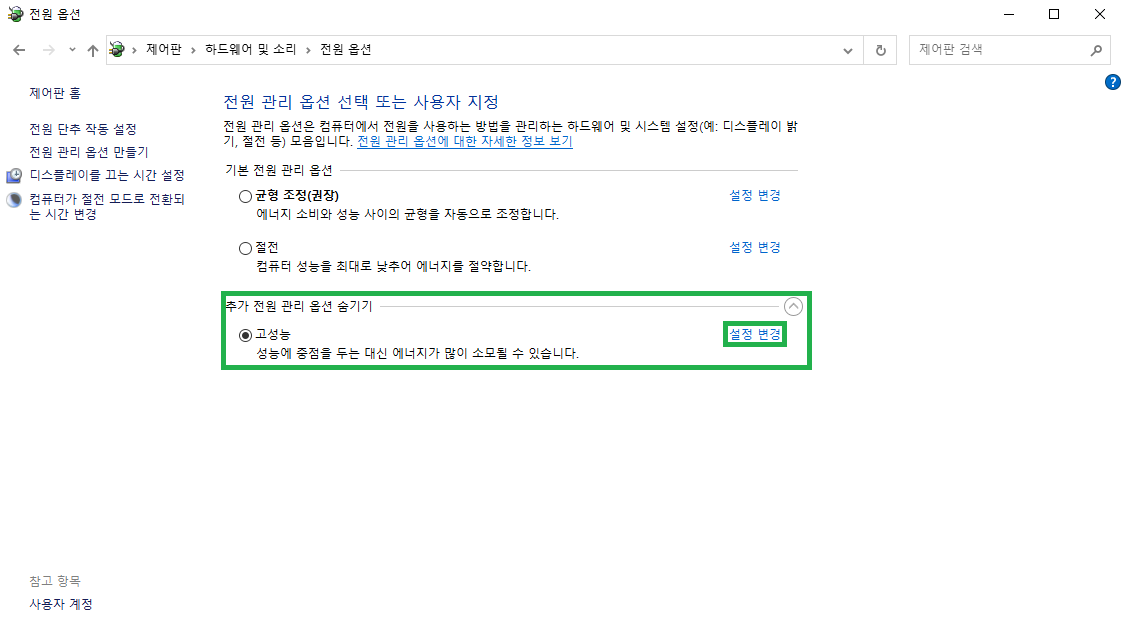
Task: Click the sleep moon icon in the sidebar
Action: click(x=14, y=199)
